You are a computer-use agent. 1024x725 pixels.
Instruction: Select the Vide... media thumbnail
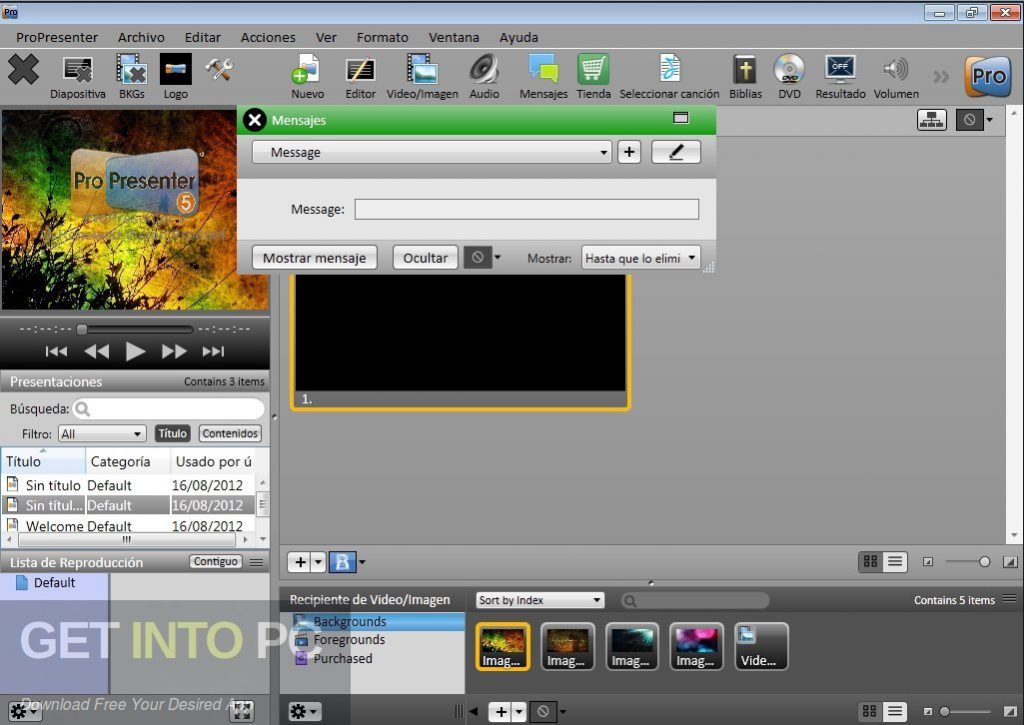(x=761, y=646)
